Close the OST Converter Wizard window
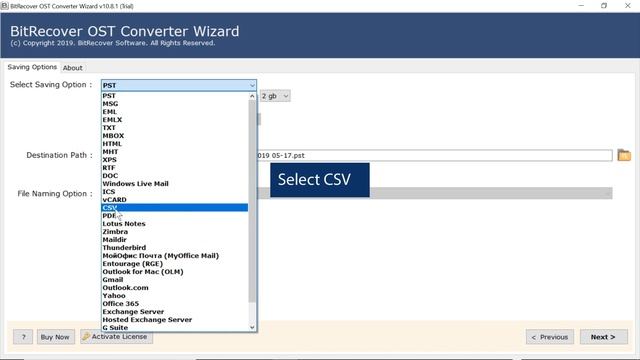 point(628,6)
